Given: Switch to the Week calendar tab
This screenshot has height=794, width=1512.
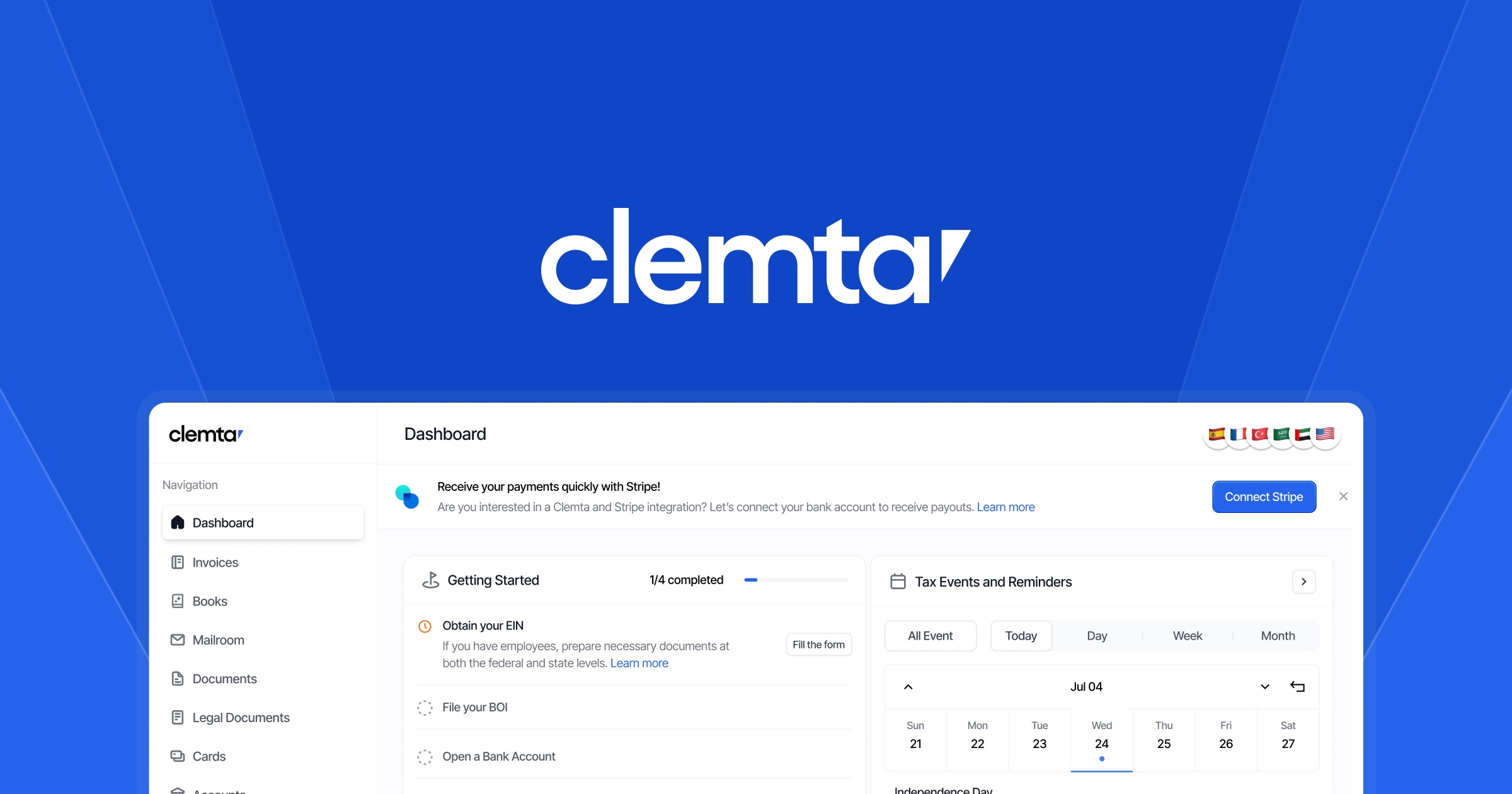Looking at the screenshot, I should [1187, 636].
